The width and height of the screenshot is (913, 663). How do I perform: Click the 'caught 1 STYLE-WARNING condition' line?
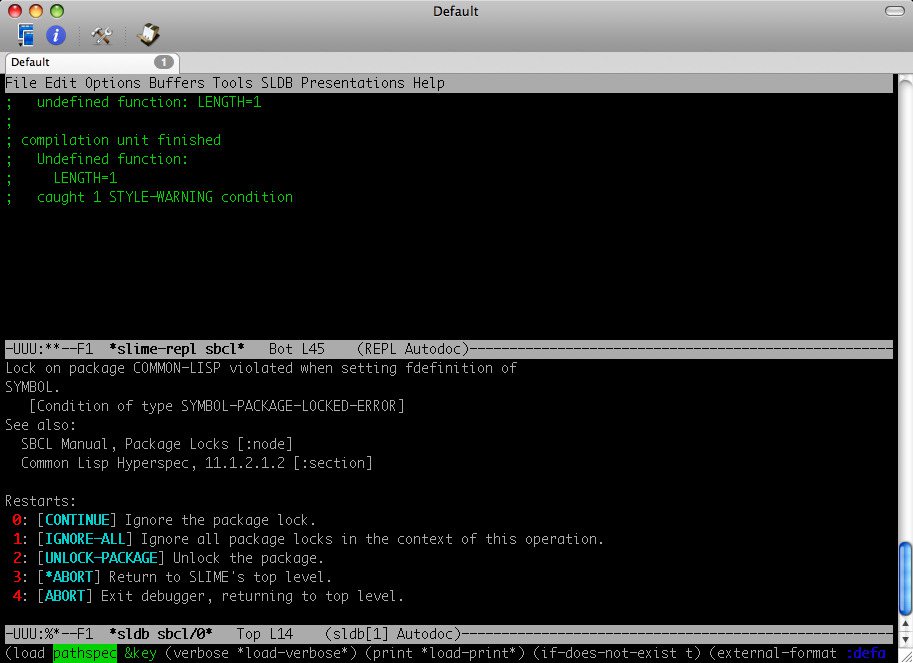click(165, 197)
